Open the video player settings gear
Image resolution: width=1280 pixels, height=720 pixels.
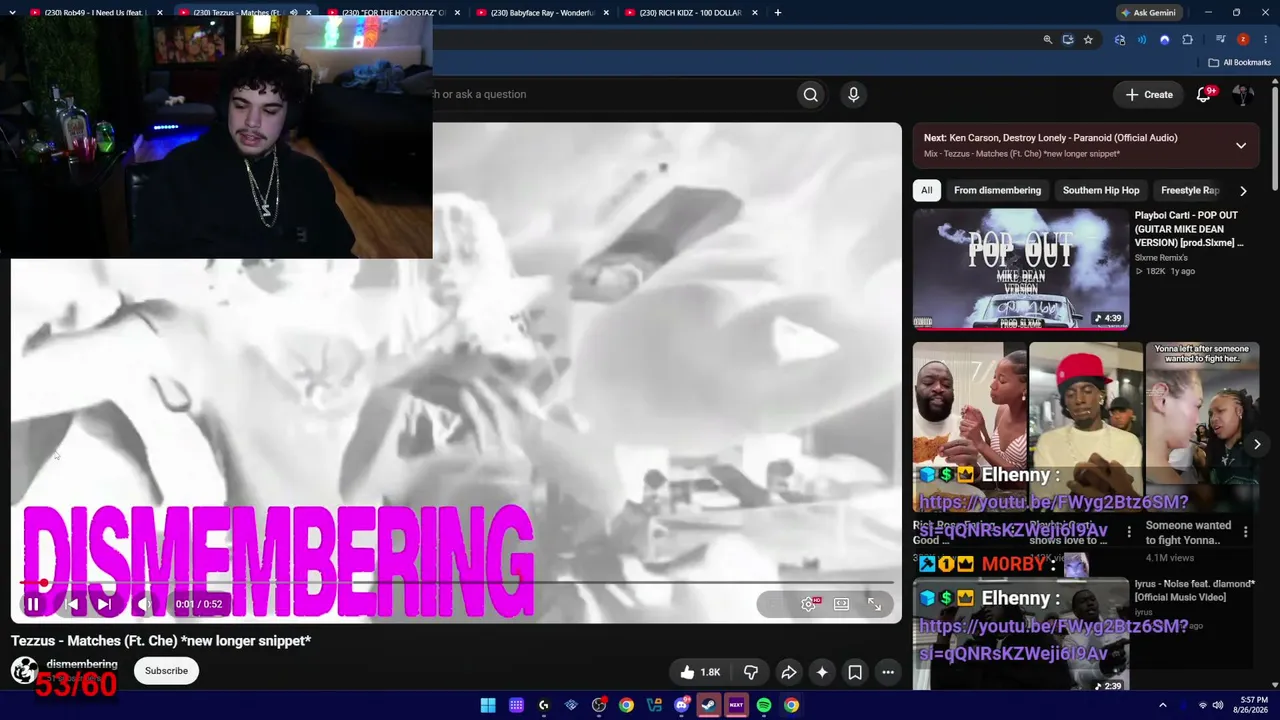808,604
